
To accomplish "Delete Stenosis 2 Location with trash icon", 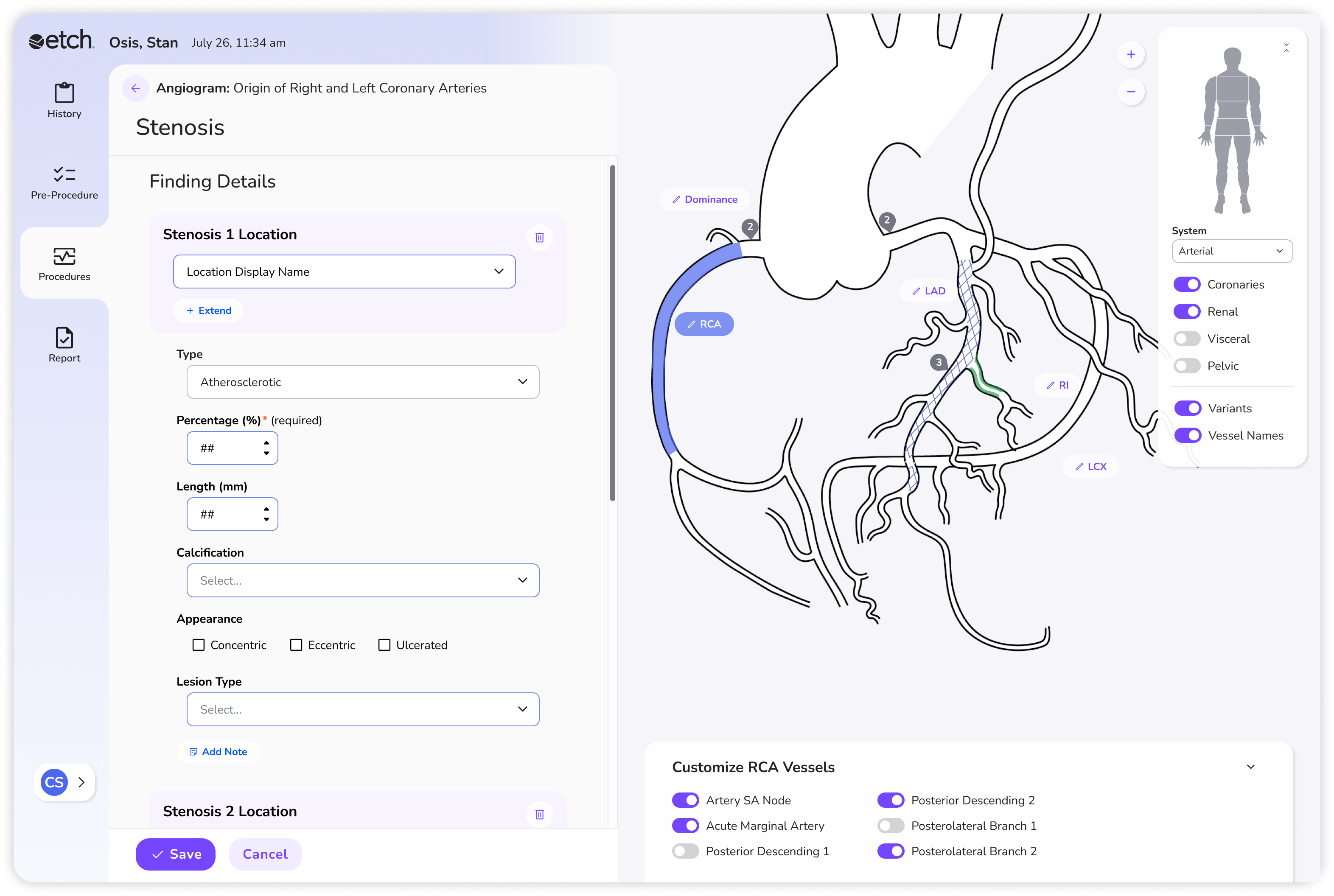I will click(539, 814).
